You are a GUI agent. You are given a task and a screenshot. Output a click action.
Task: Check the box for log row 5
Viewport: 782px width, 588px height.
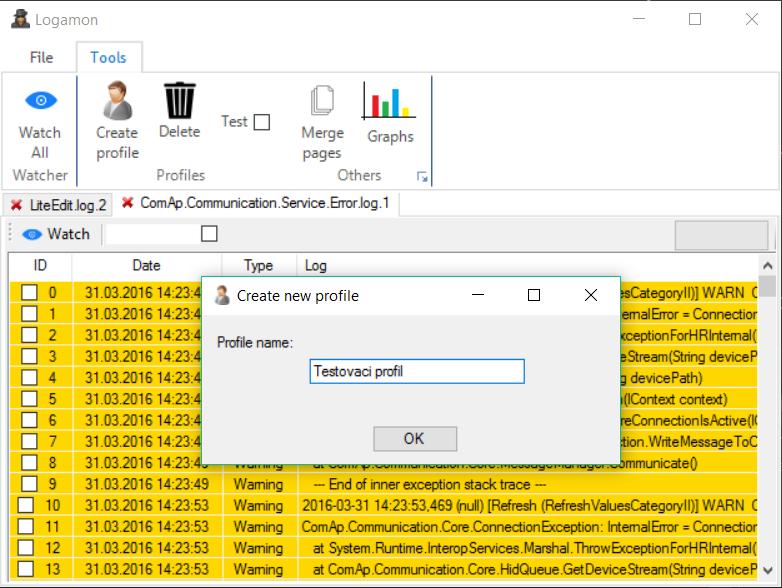[29, 398]
